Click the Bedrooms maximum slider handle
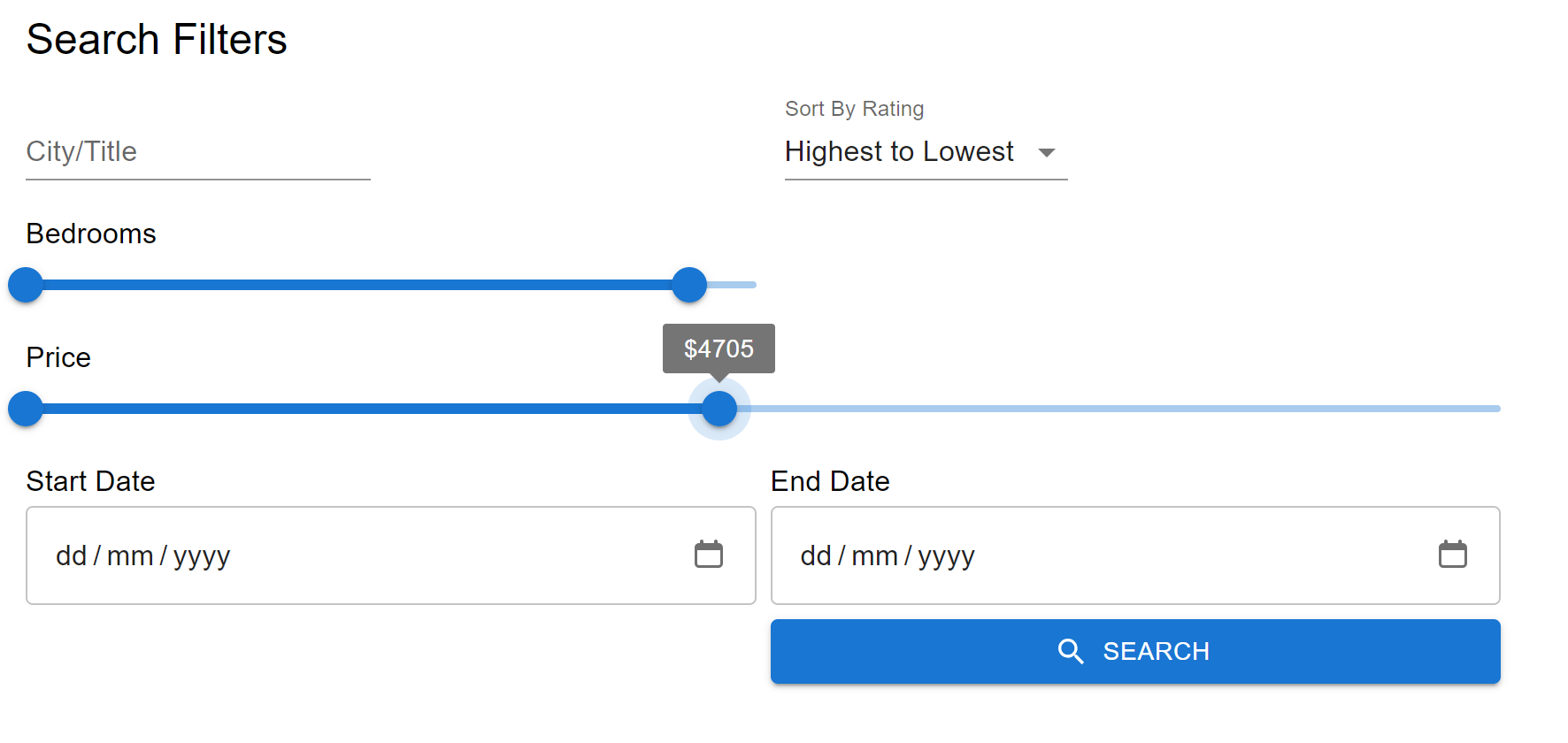This screenshot has height=743, width=1568. 689,285
